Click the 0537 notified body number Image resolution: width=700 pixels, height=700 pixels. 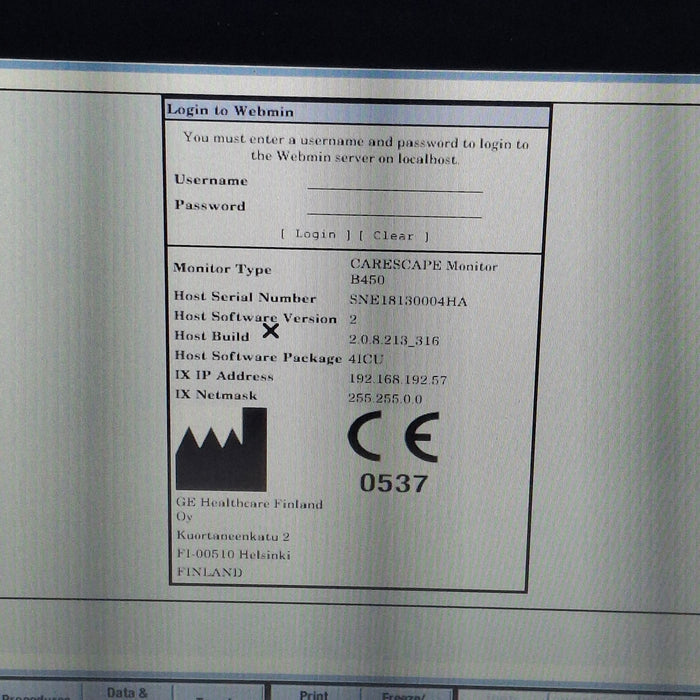[x=394, y=483]
